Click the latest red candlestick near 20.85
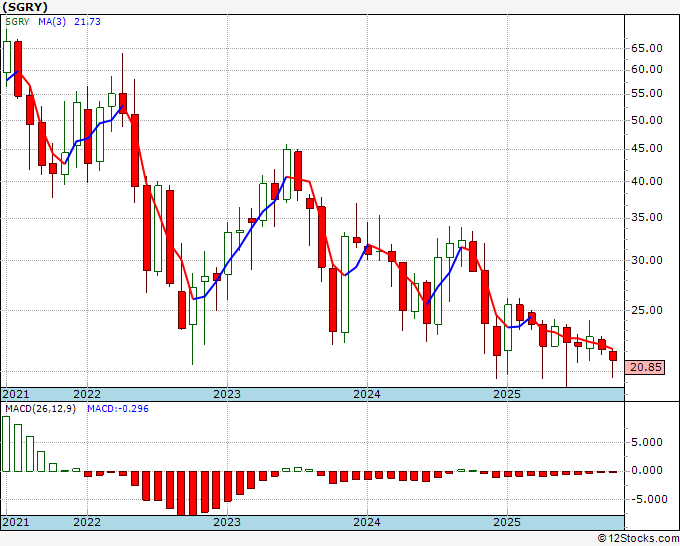The height and width of the screenshot is (546, 680). 613,356
